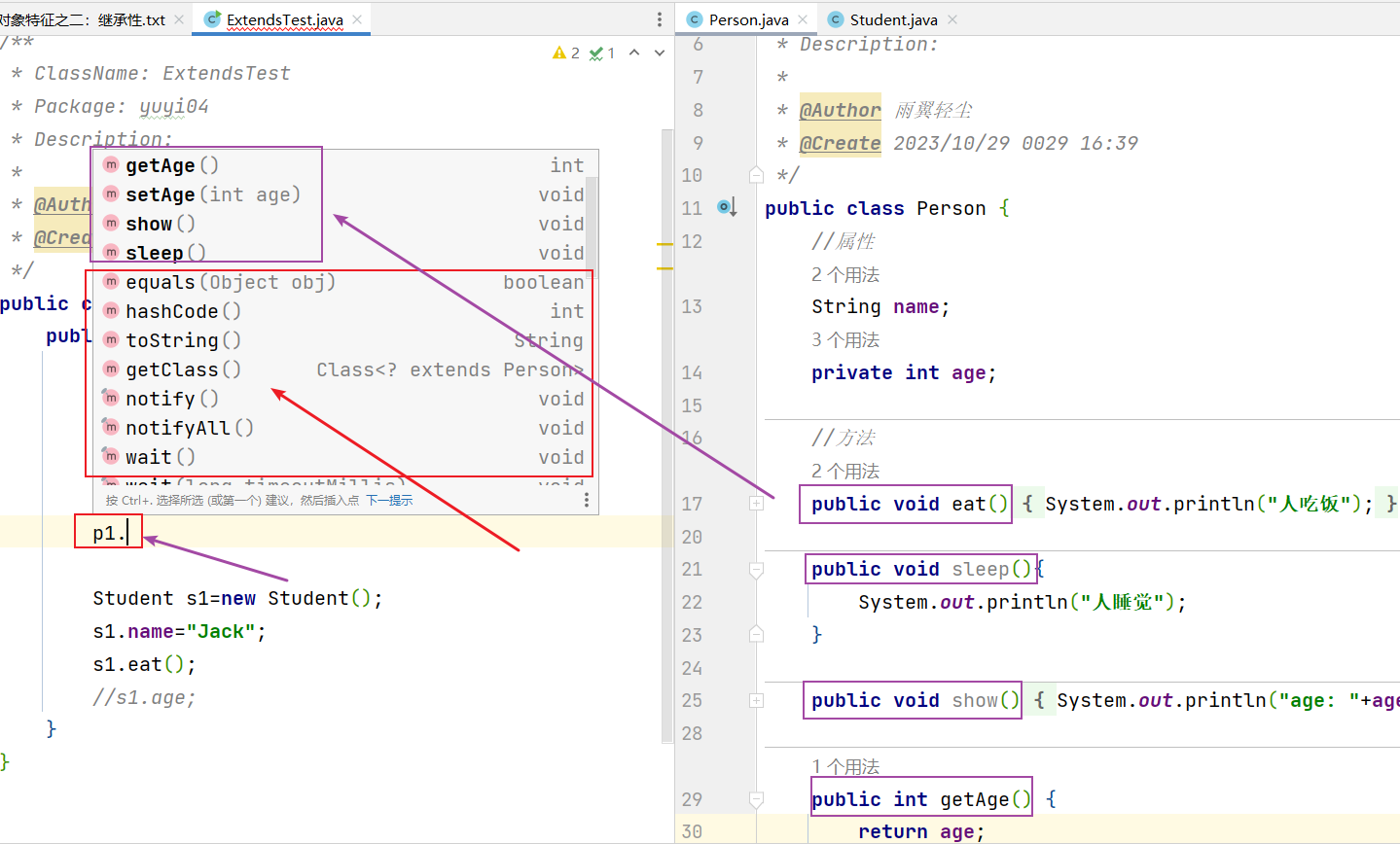
Task: Select setAge(int age) completion item
Action: click(x=344, y=194)
